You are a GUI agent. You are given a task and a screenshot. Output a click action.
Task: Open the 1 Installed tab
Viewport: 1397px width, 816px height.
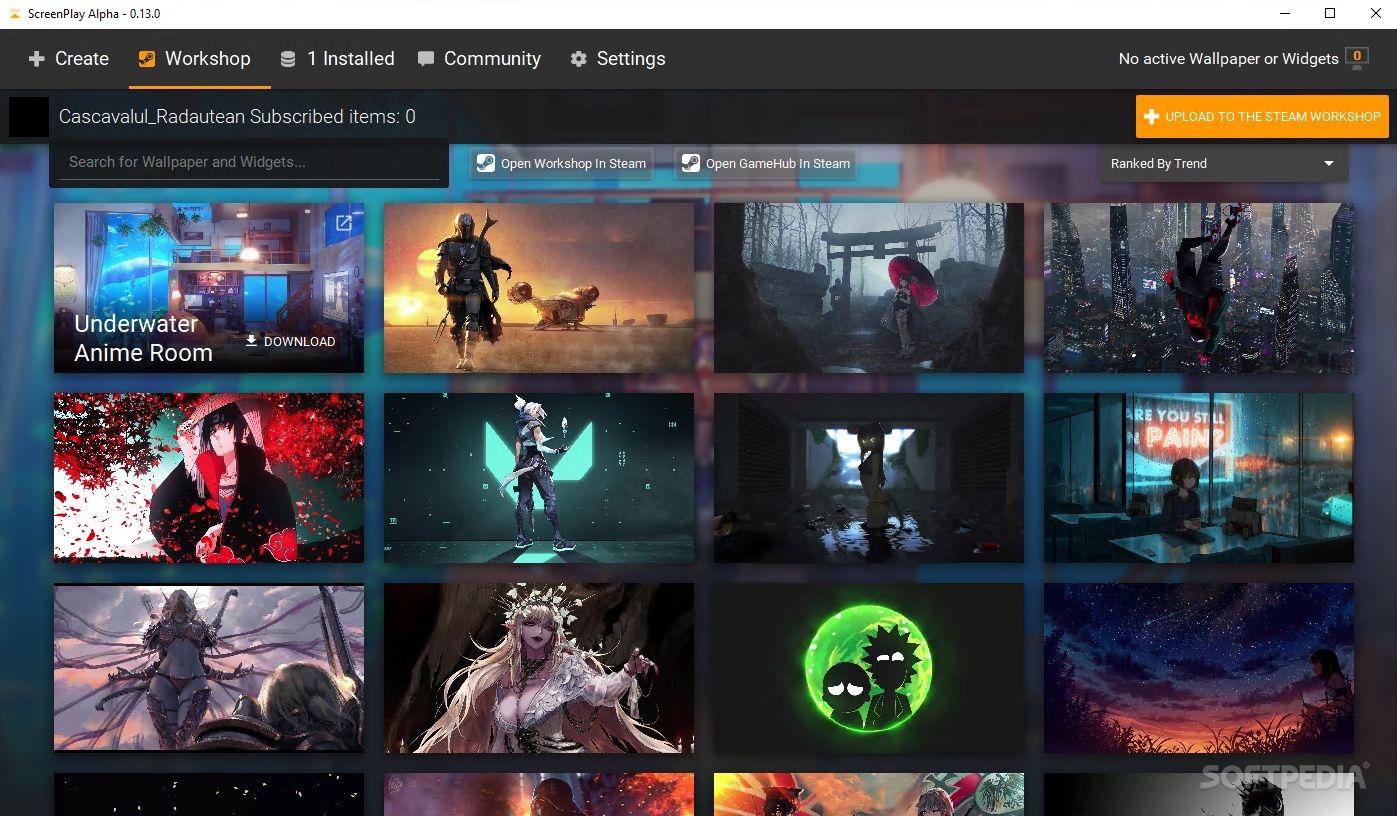click(337, 59)
